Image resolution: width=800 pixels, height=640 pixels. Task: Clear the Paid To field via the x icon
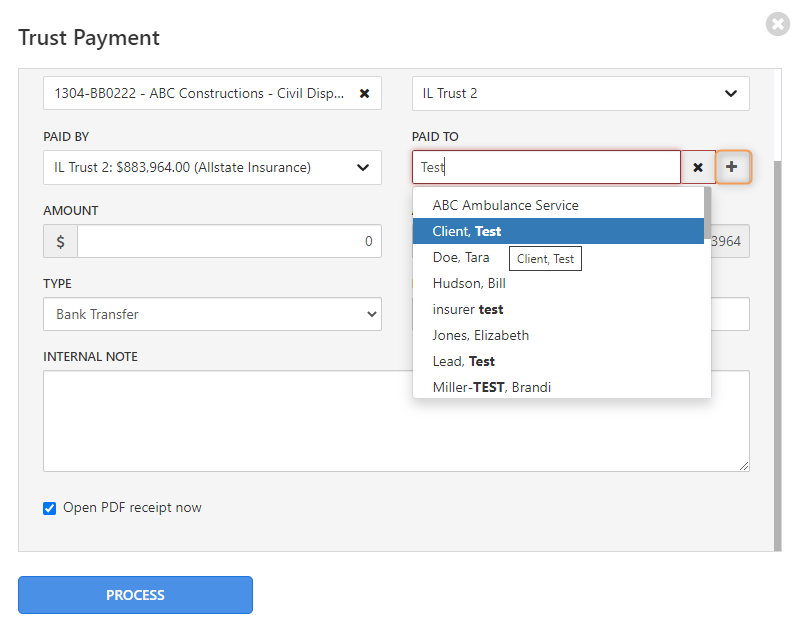(697, 167)
